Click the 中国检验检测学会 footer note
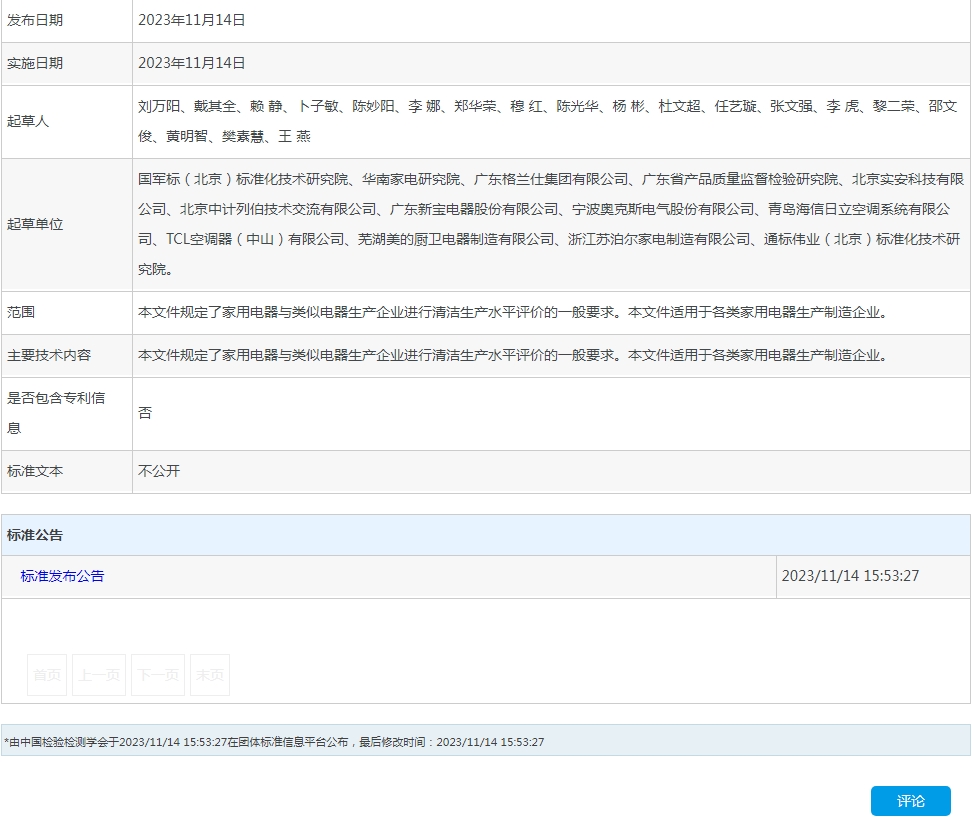Viewport: 972px width, 826px height. (274, 742)
